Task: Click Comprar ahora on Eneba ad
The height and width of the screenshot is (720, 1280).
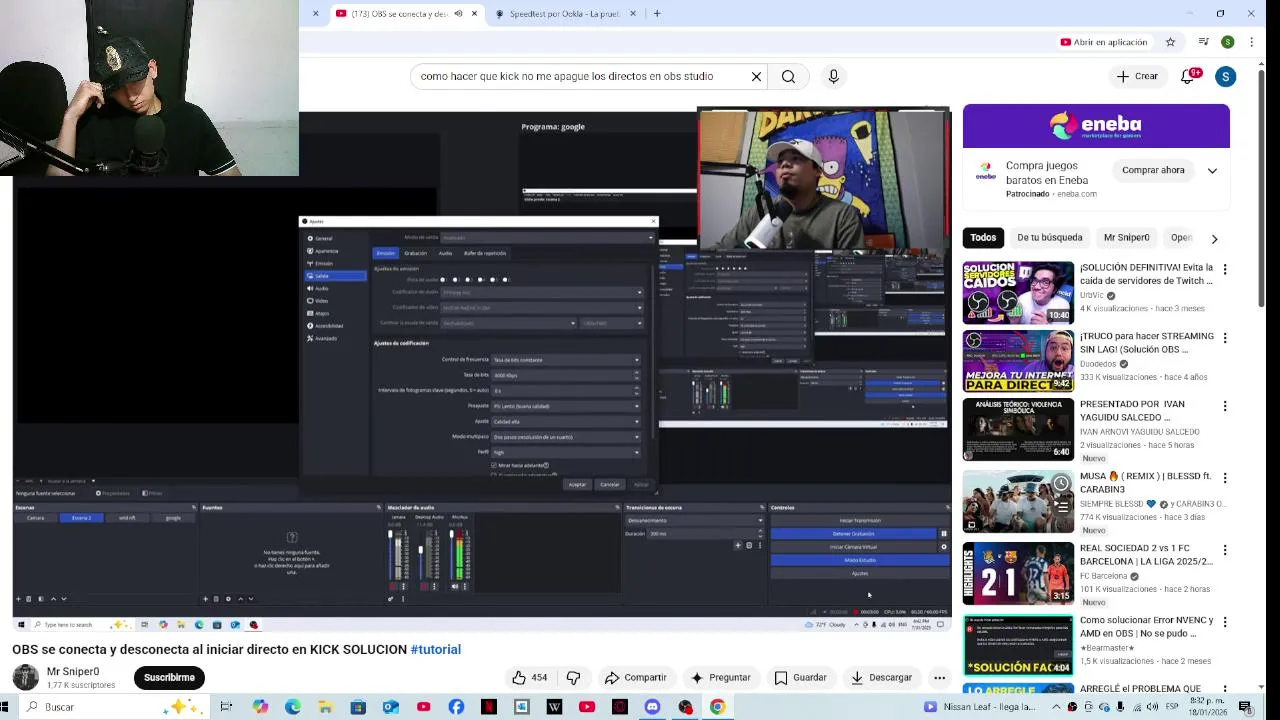Action: click(1152, 170)
